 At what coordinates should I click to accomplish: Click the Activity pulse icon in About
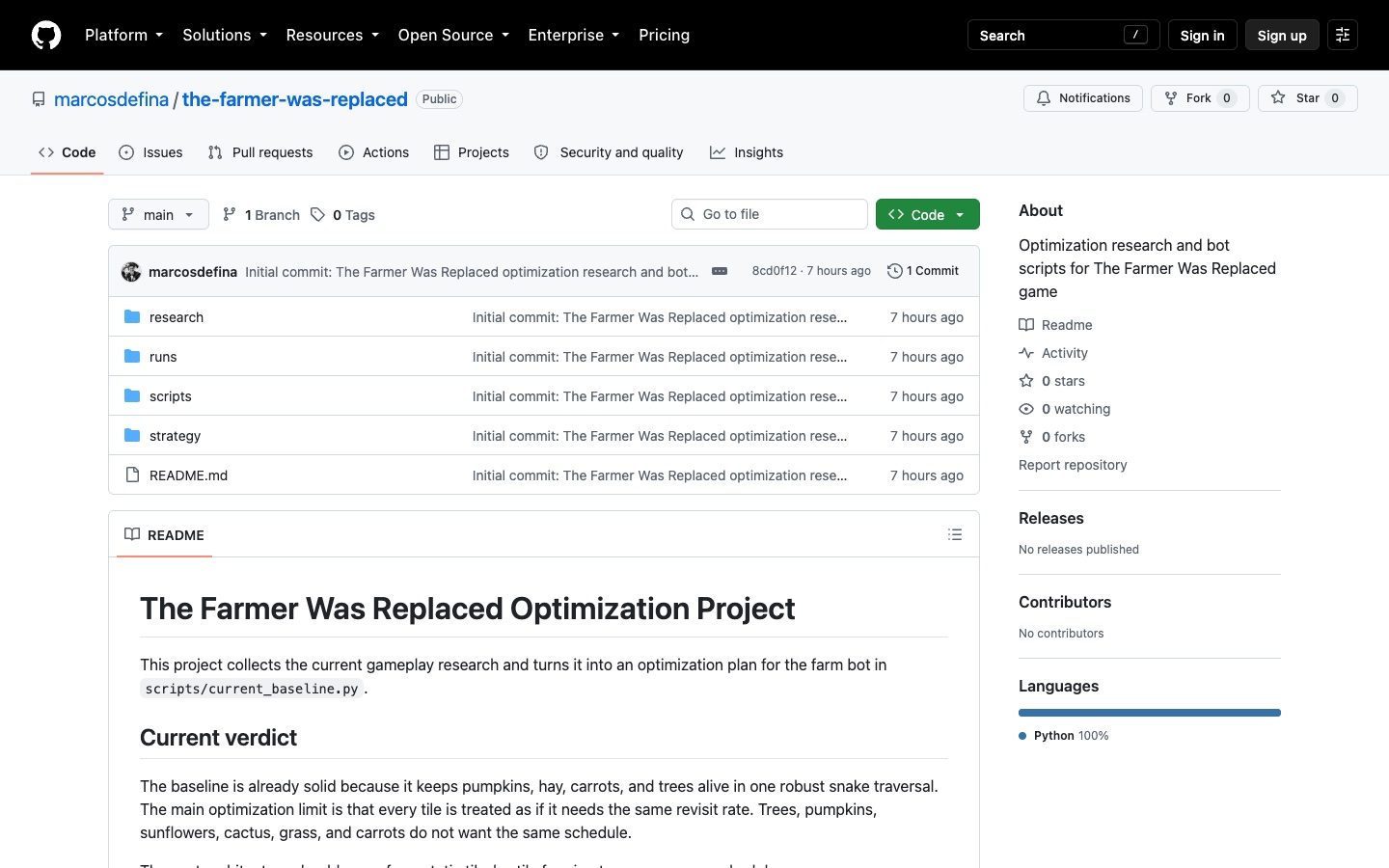pos(1026,353)
